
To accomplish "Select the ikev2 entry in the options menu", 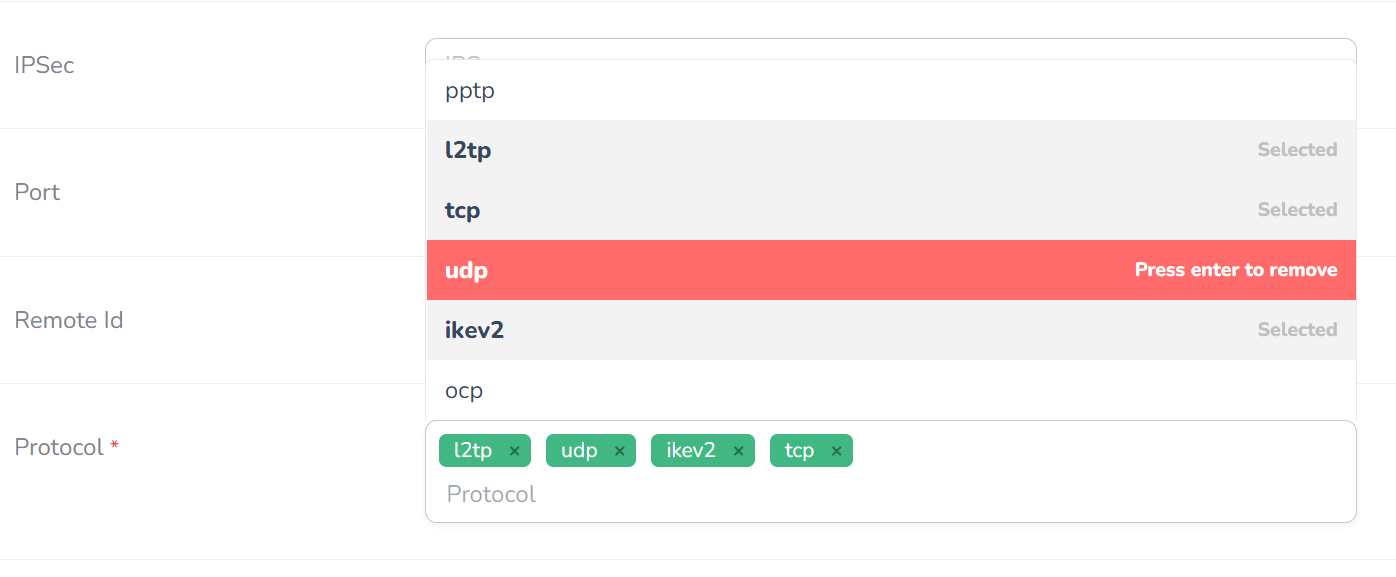I will 890,330.
